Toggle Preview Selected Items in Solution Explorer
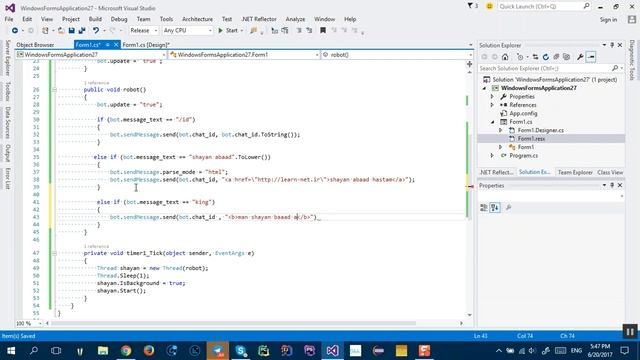Viewport: 640px width, 360px height. click(591, 57)
